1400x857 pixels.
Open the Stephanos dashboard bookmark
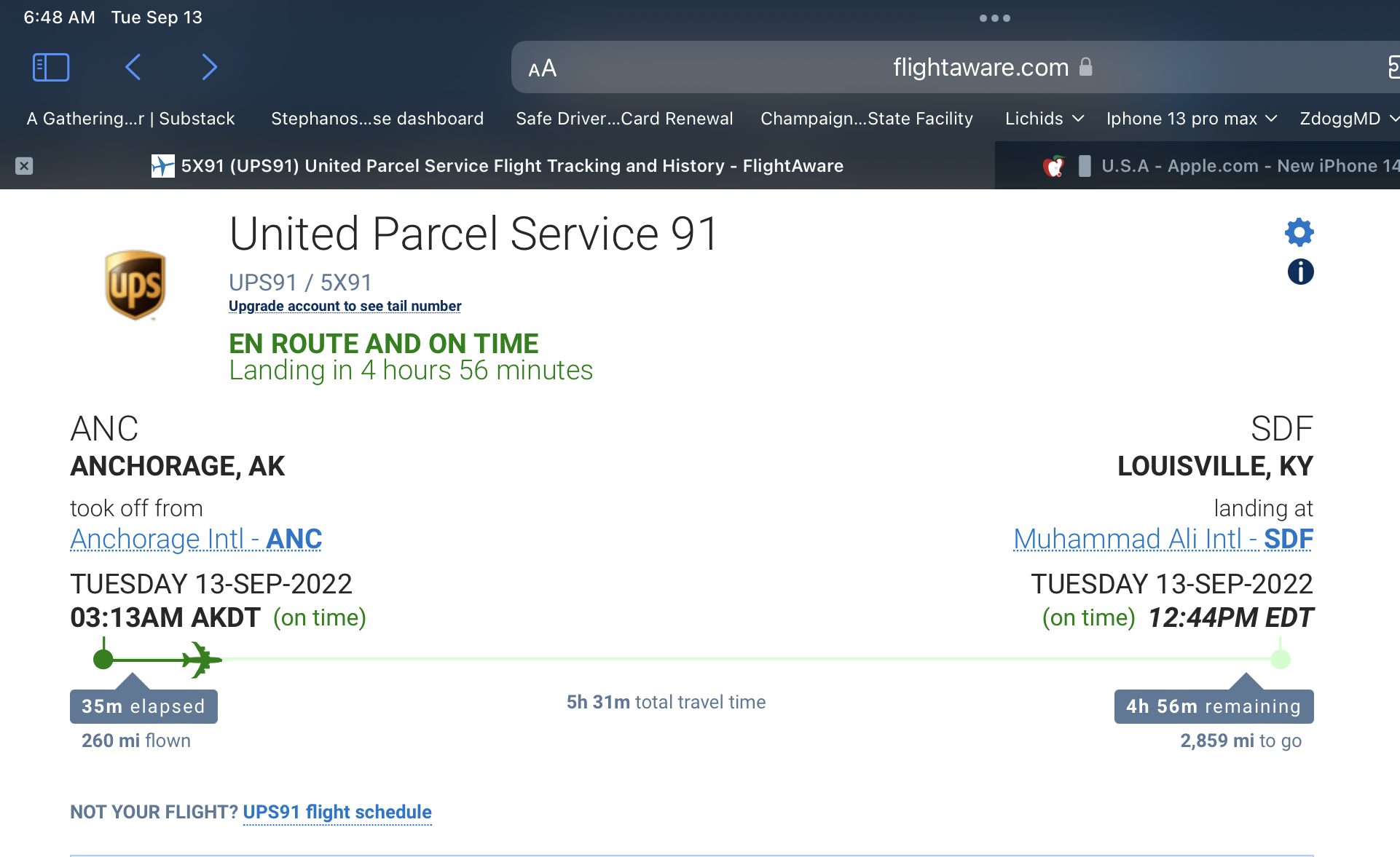click(x=377, y=119)
